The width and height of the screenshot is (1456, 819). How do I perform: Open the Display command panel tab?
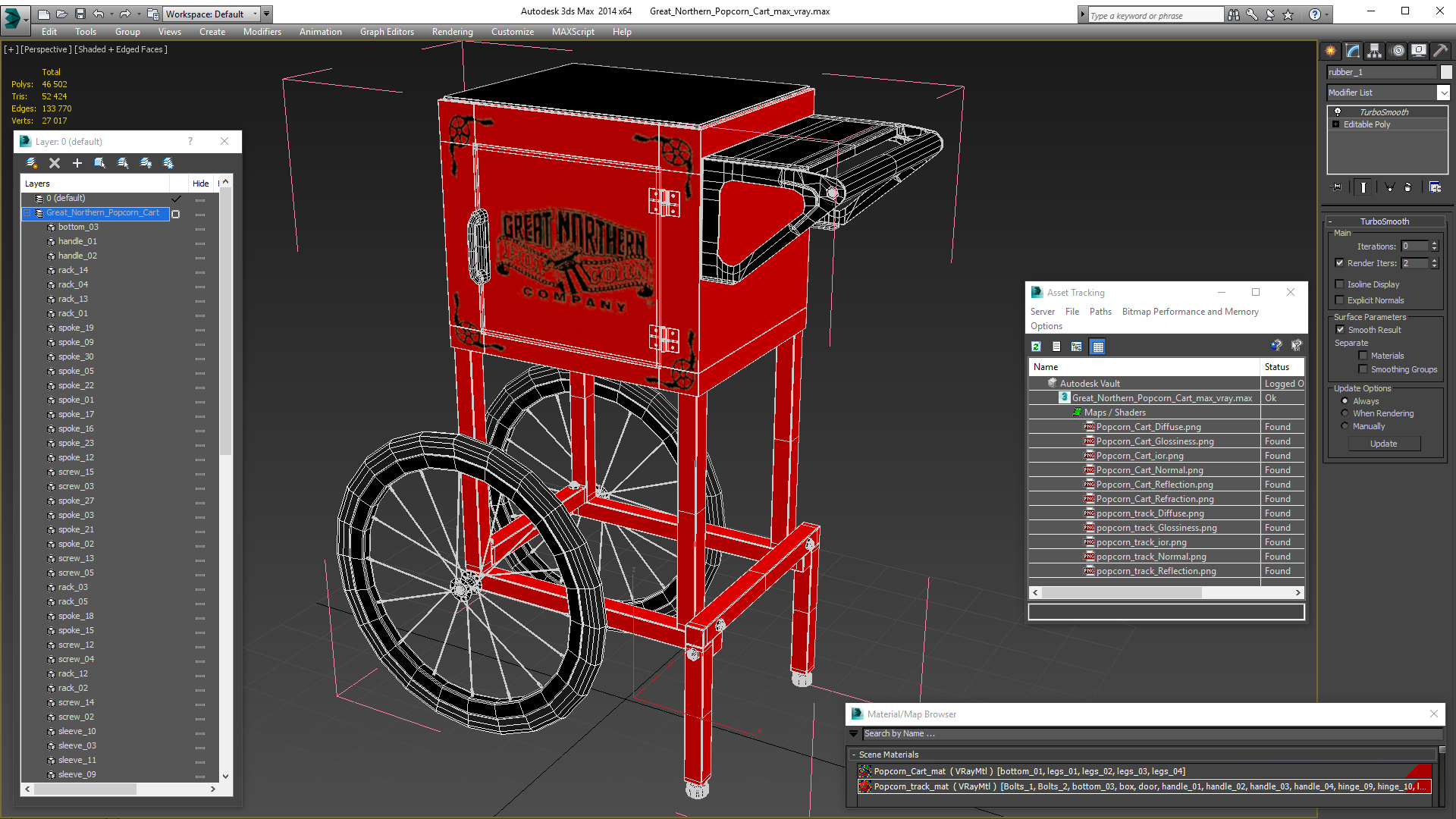pyautogui.click(x=1419, y=51)
